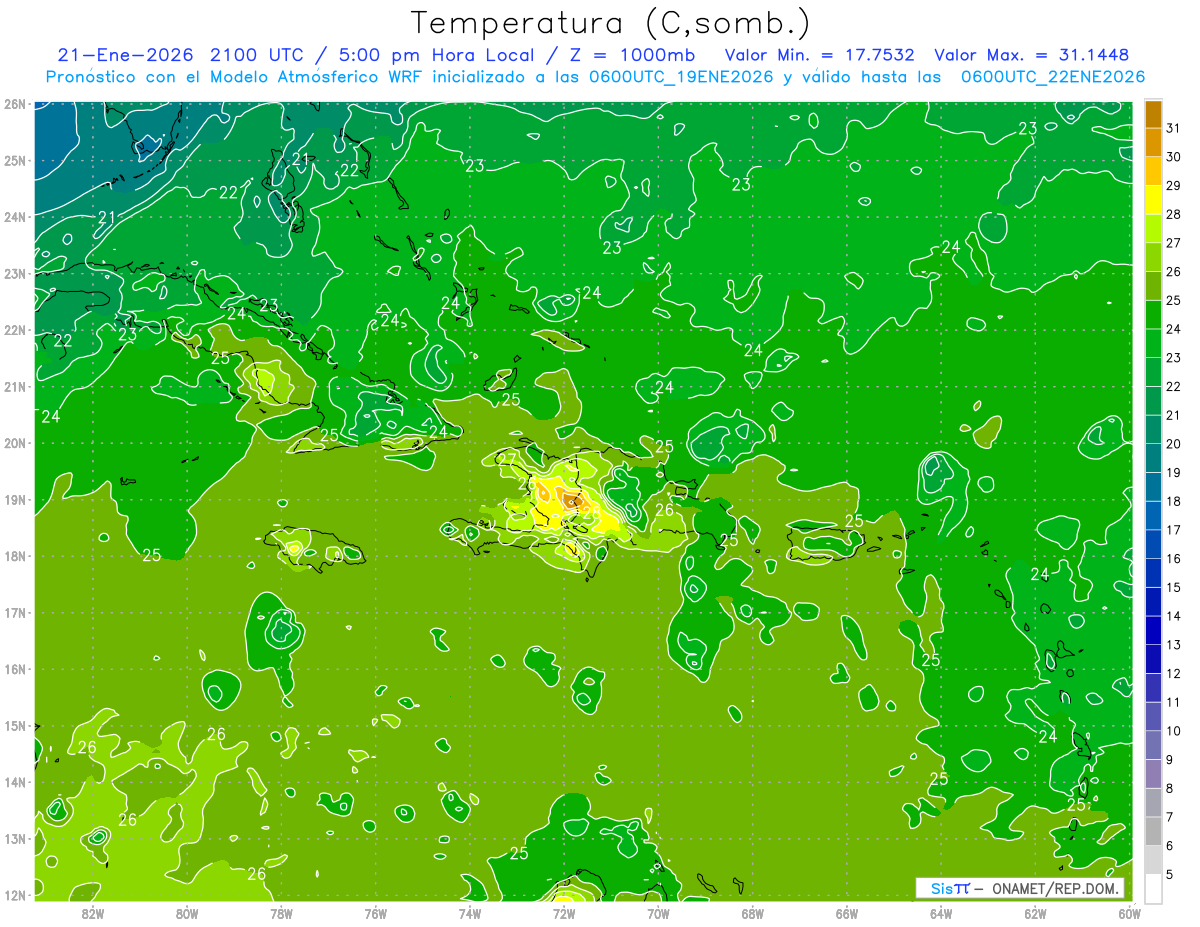Click the '70W' longitude axis label
Viewport: 1200px width, 927px height.
pyautogui.click(x=658, y=912)
